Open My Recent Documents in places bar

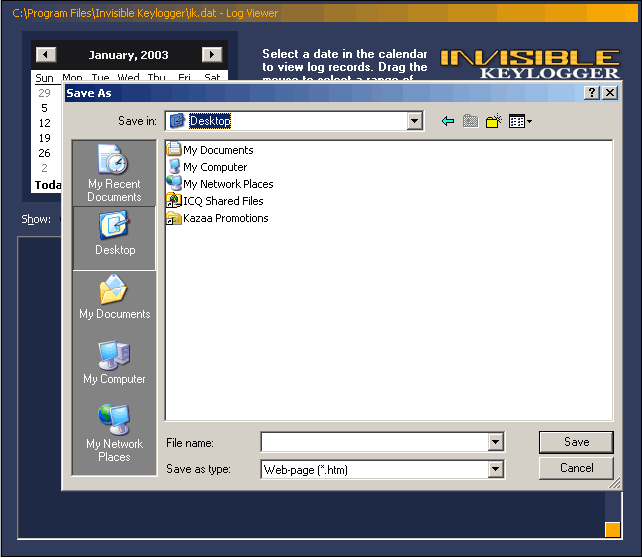[114, 173]
